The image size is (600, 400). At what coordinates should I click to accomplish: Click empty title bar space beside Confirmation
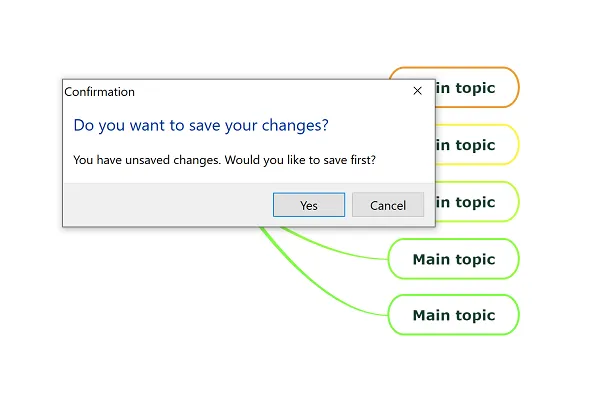[x=270, y=92]
